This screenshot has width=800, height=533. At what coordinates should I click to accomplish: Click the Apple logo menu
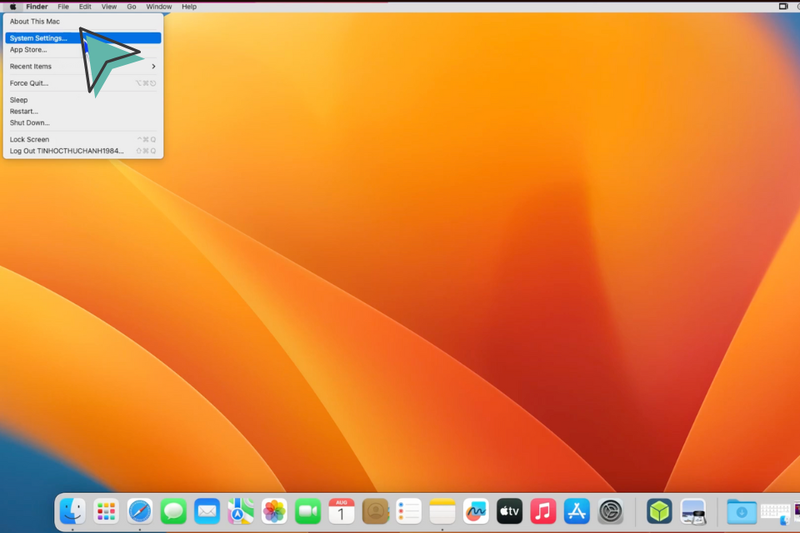(13, 7)
